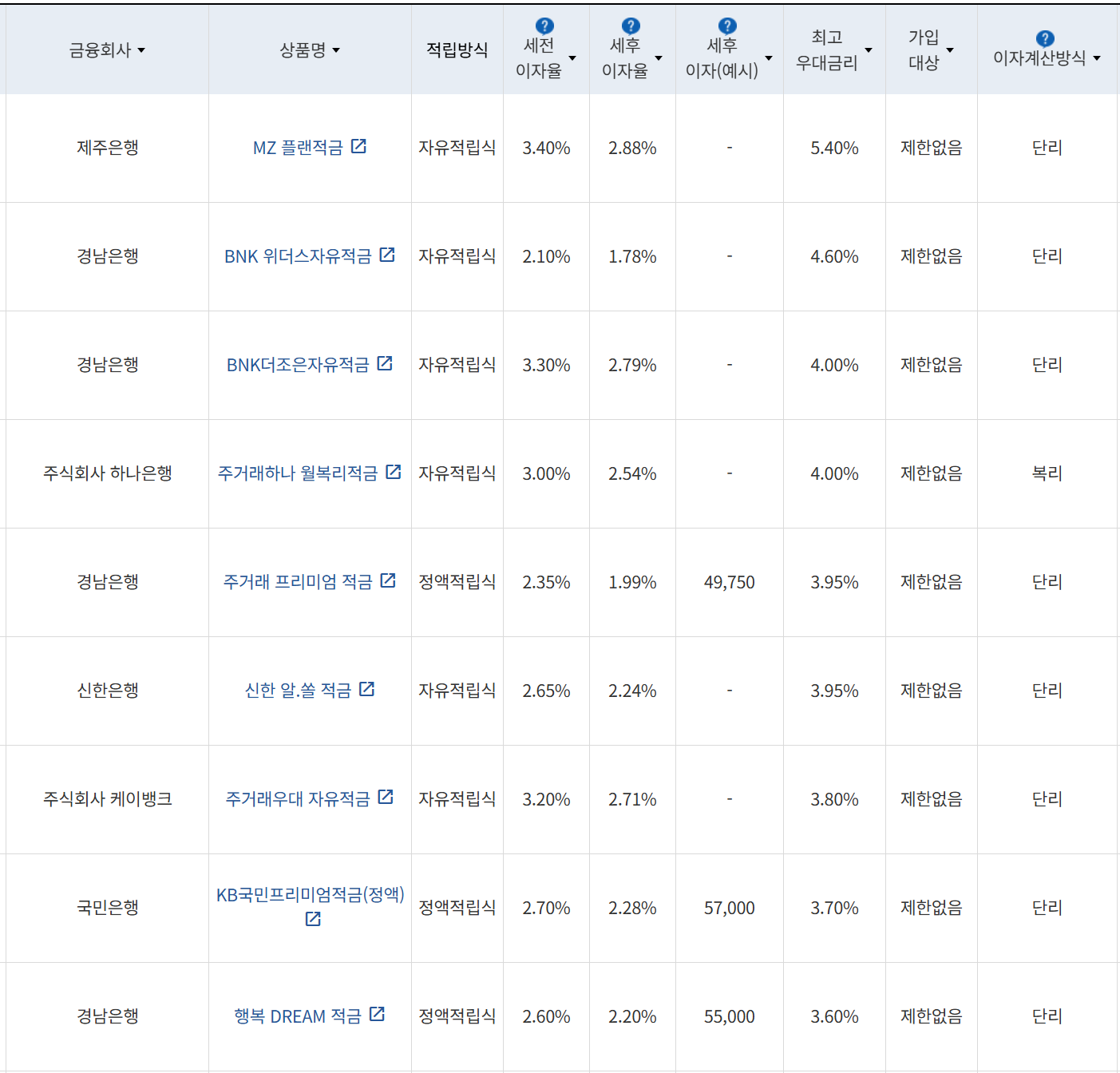Open 행복 DREAM 적금 external link icon
This screenshot has height=1073, width=1120.
click(x=376, y=1016)
